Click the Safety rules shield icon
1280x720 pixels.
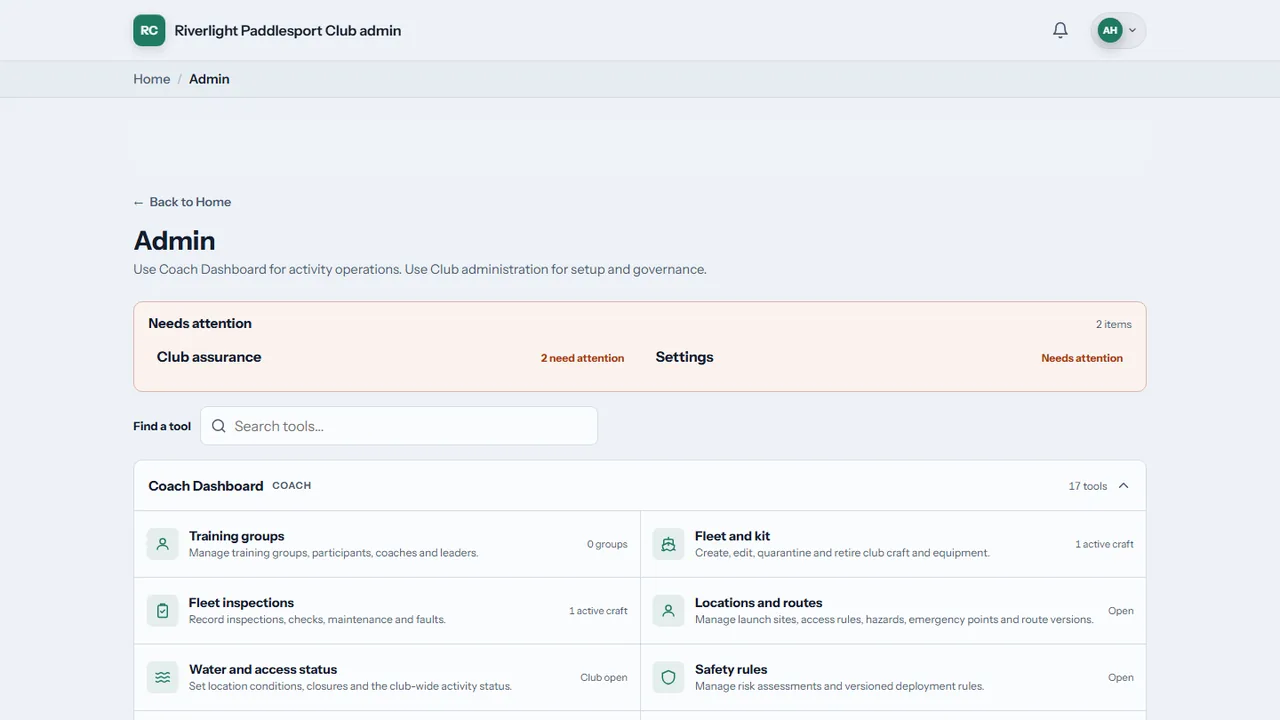point(669,677)
